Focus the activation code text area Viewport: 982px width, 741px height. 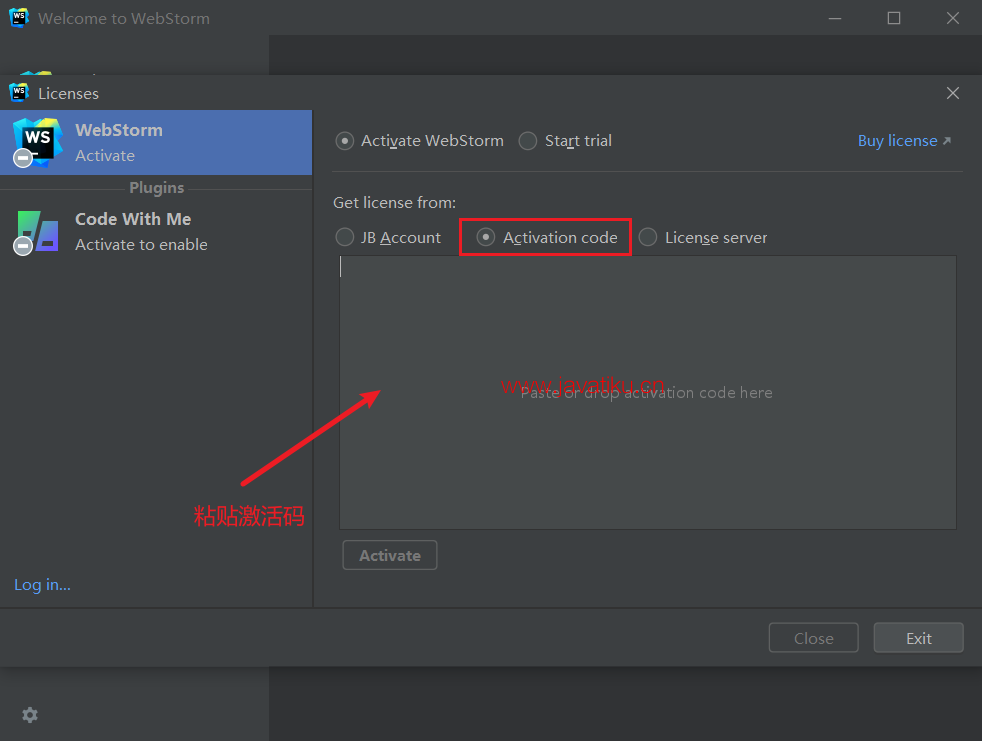click(x=648, y=392)
